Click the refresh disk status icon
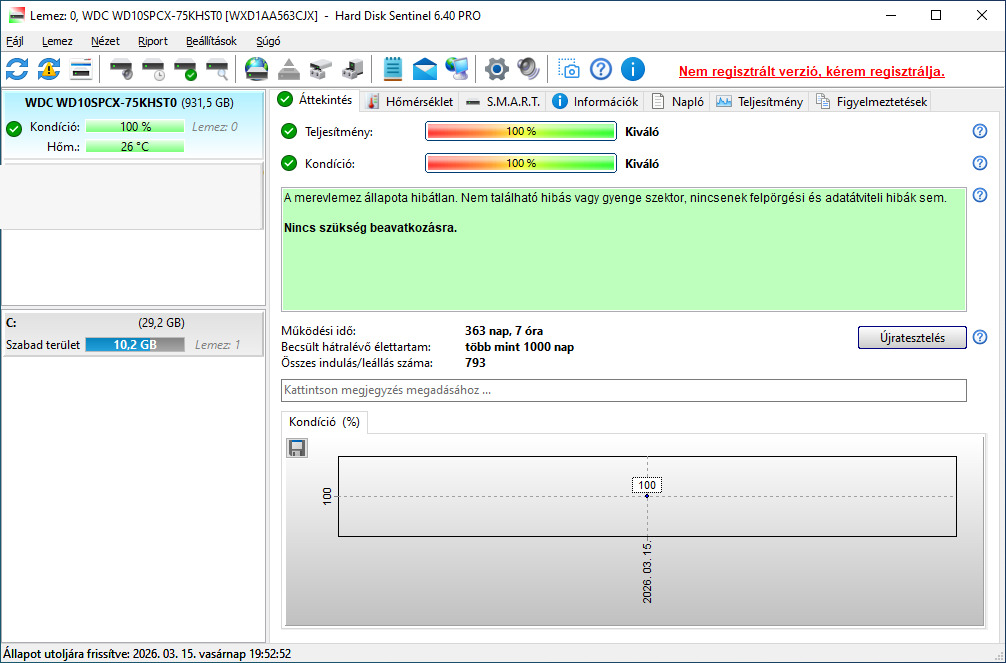Image resolution: width=1006 pixels, height=663 pixels. click(x=17, y=69)
